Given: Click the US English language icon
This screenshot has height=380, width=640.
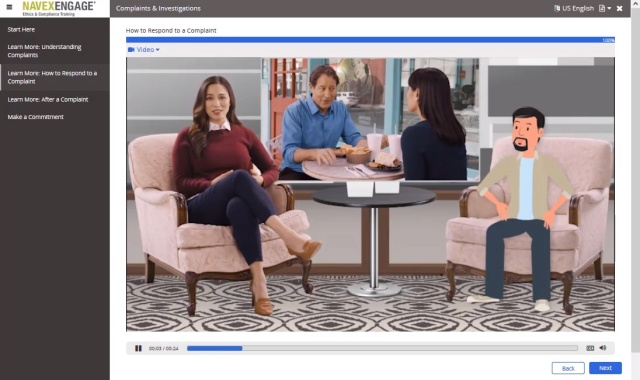Looking at the screenshot, I should [557, 8].
